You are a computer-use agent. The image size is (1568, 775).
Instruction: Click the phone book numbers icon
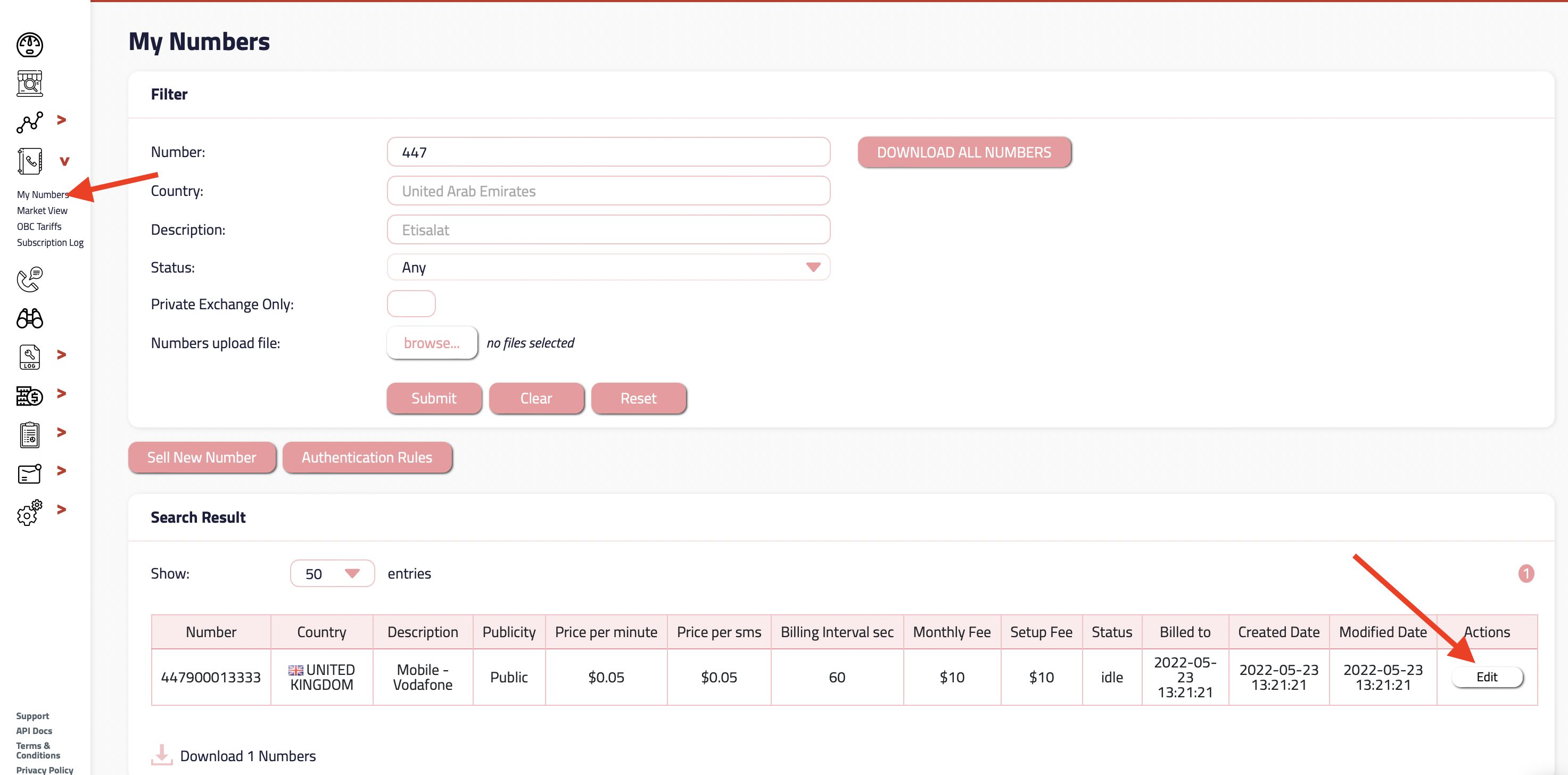point(29,161)
